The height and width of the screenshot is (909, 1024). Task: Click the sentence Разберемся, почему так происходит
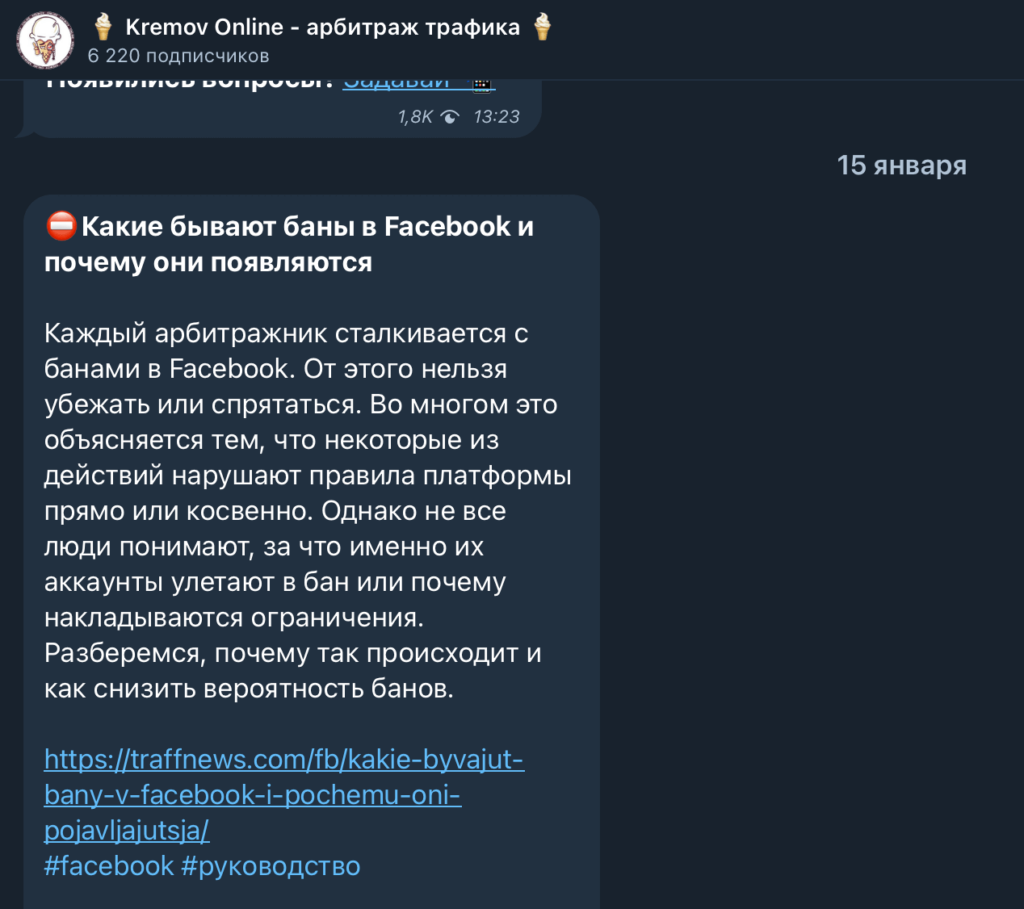[x=292, y=654]
